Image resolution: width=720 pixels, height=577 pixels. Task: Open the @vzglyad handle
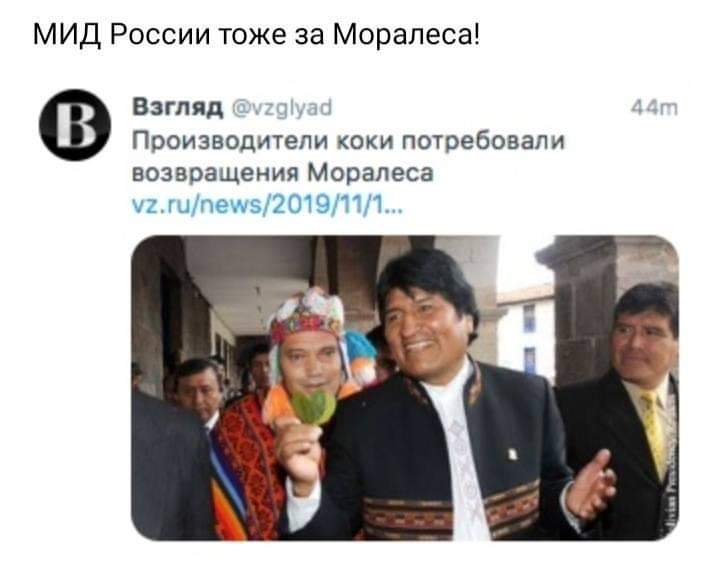281,108
